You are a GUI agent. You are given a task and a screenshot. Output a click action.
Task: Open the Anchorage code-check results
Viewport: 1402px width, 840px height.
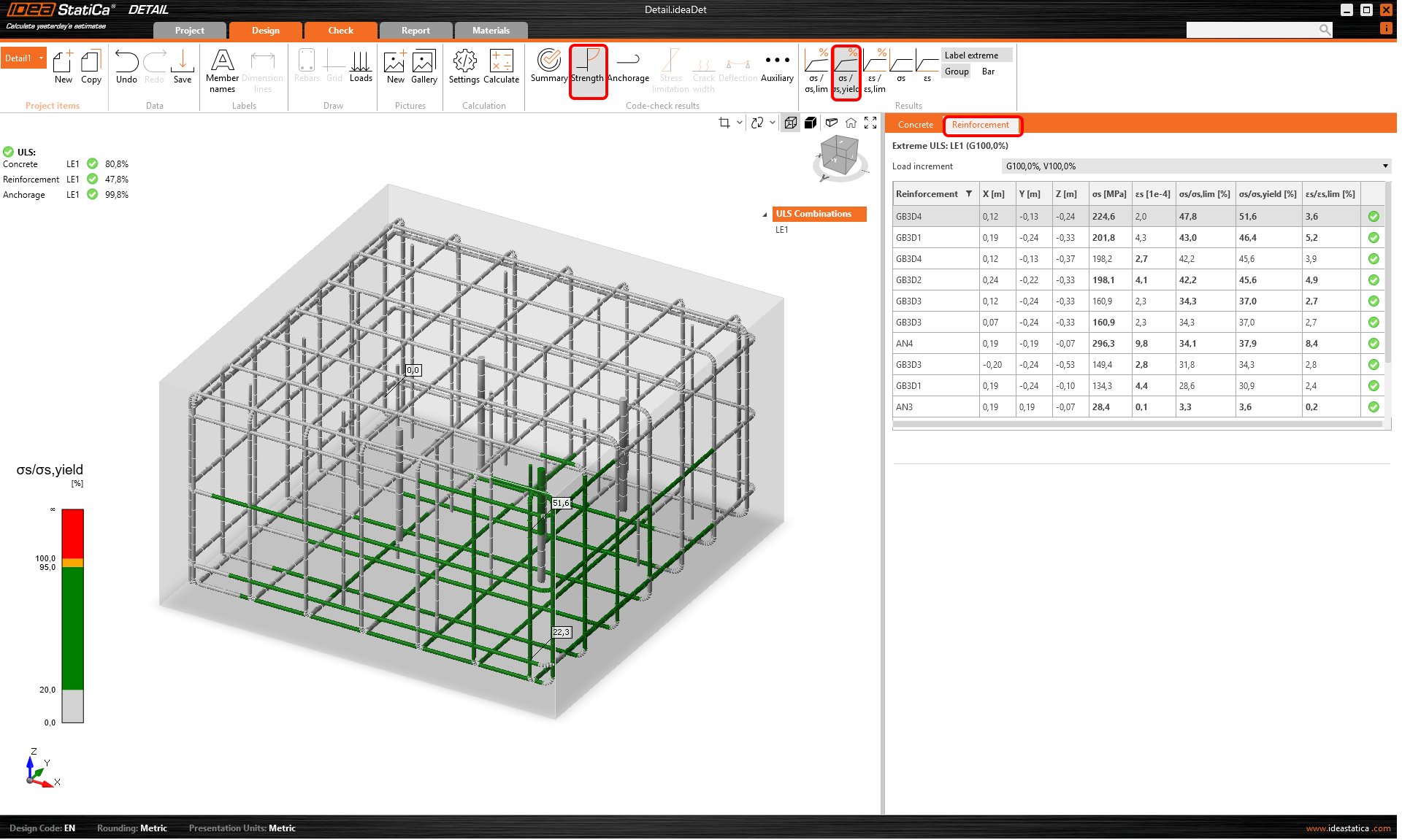(x=627, y=66)
